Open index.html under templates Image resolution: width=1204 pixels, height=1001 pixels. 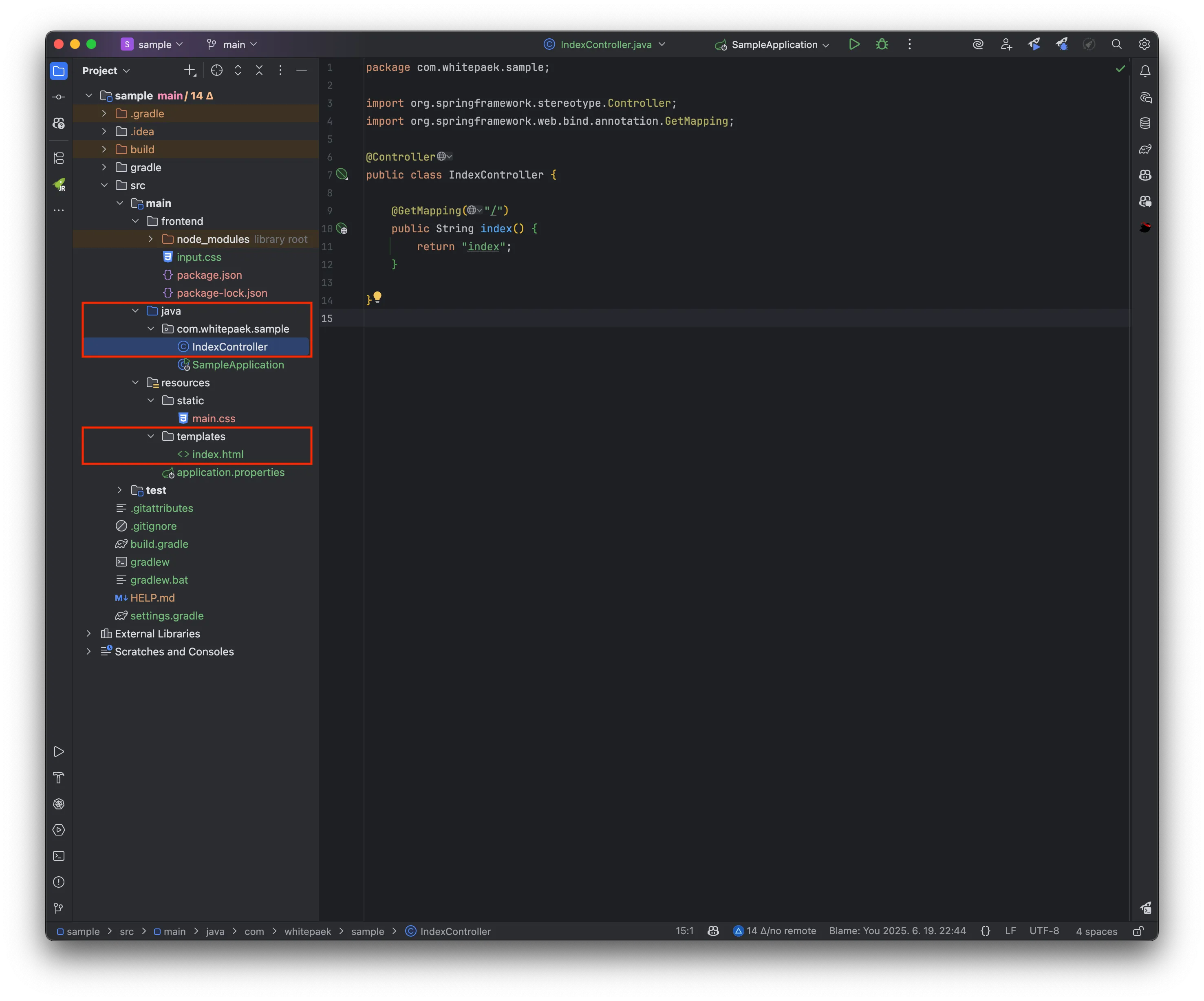pos(217,454)
